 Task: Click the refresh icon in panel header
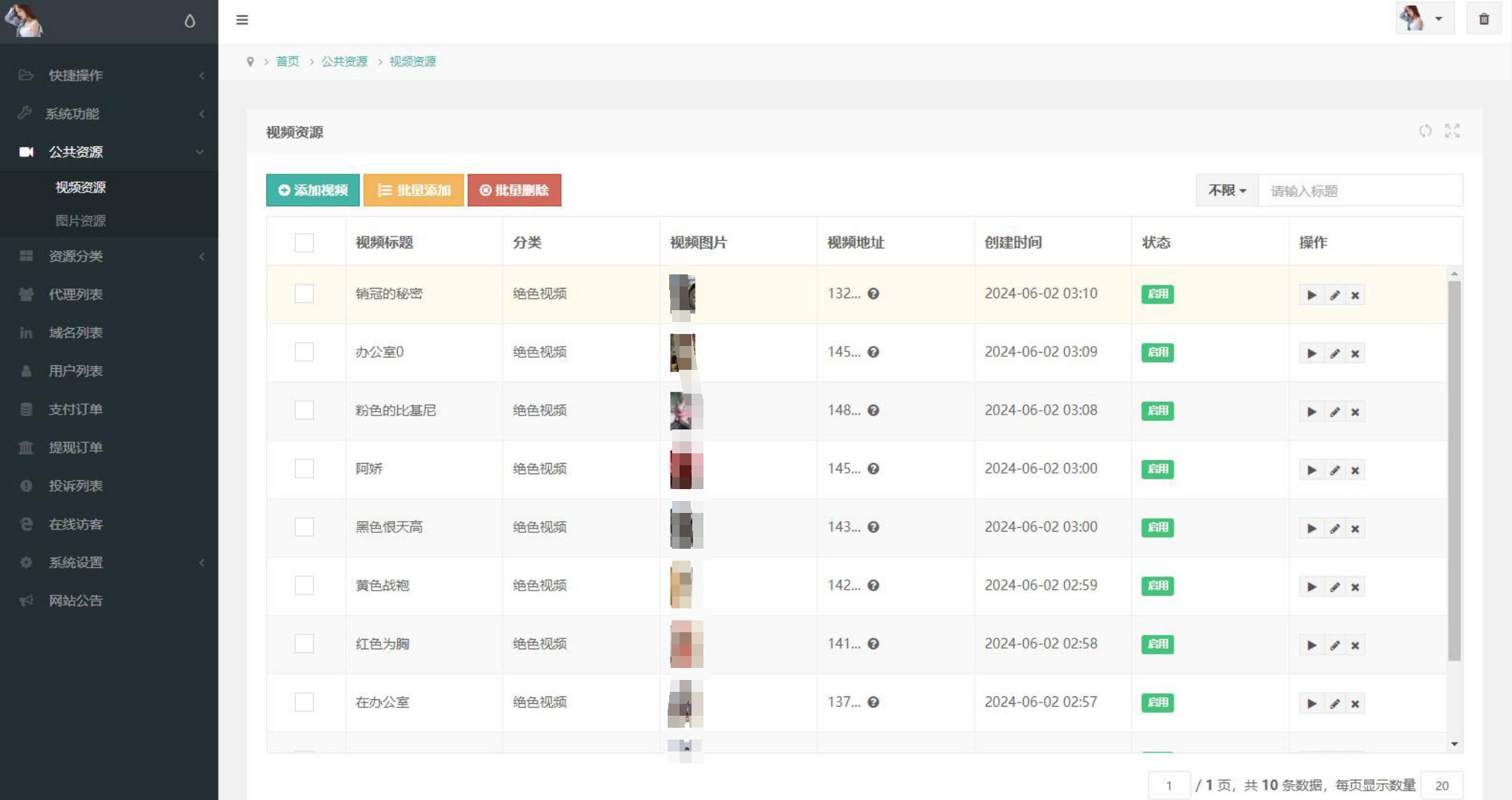(x=1425, y=131)
